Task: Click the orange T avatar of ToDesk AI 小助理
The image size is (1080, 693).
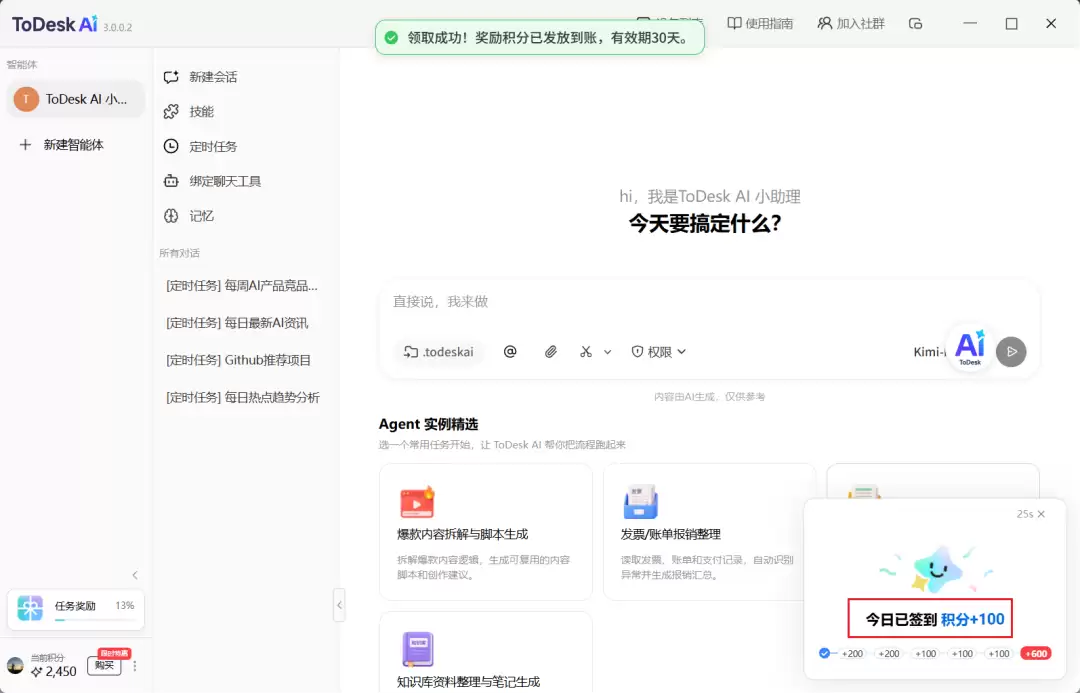Action: [26, 99]
